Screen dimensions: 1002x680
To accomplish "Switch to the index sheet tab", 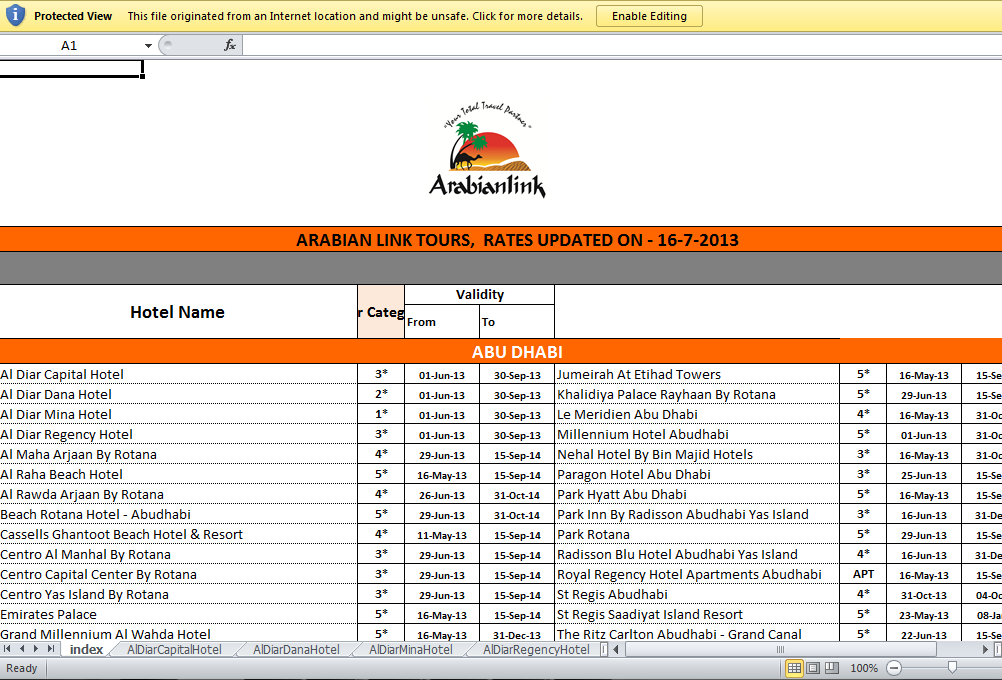I will point(86,649).
